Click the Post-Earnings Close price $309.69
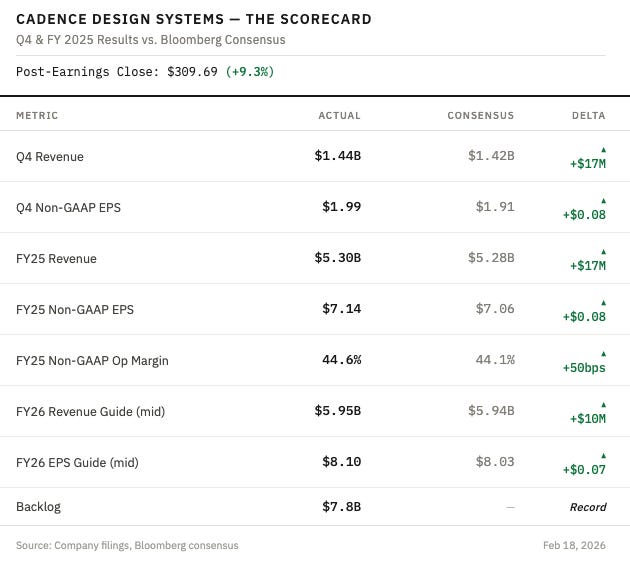 (190, 72)
